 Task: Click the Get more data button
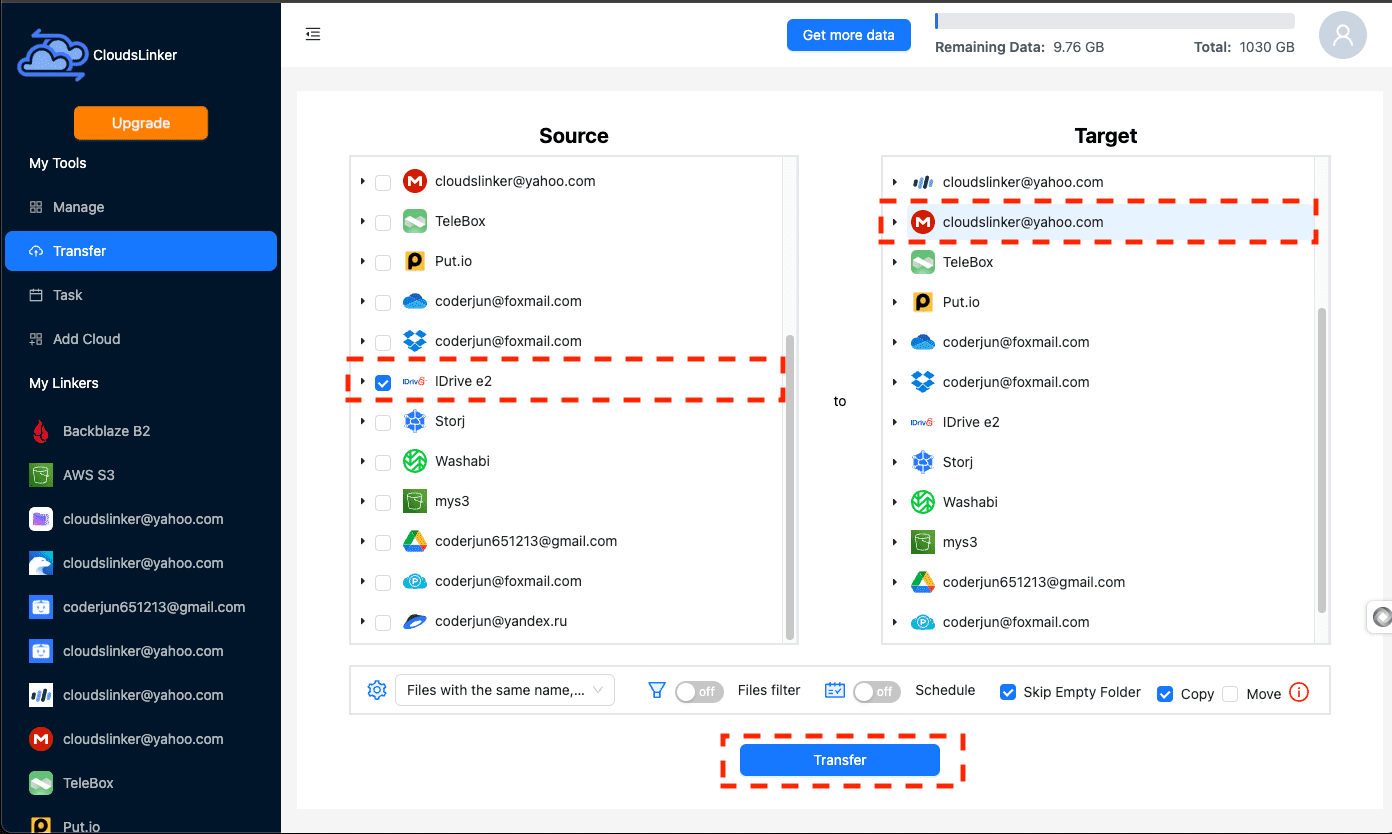[848, 35]
